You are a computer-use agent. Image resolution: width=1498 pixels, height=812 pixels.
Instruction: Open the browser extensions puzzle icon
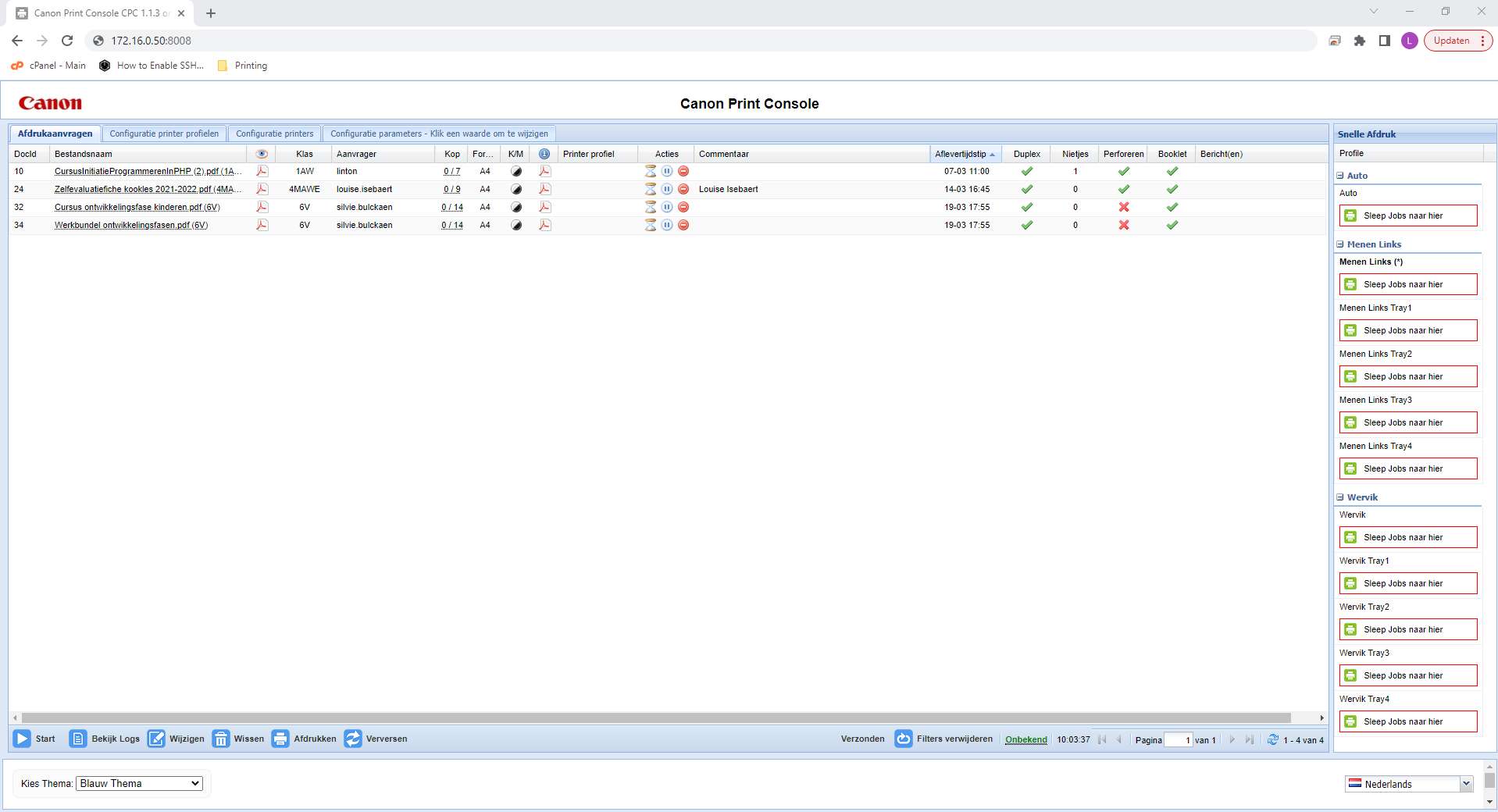click(1360, 41)
